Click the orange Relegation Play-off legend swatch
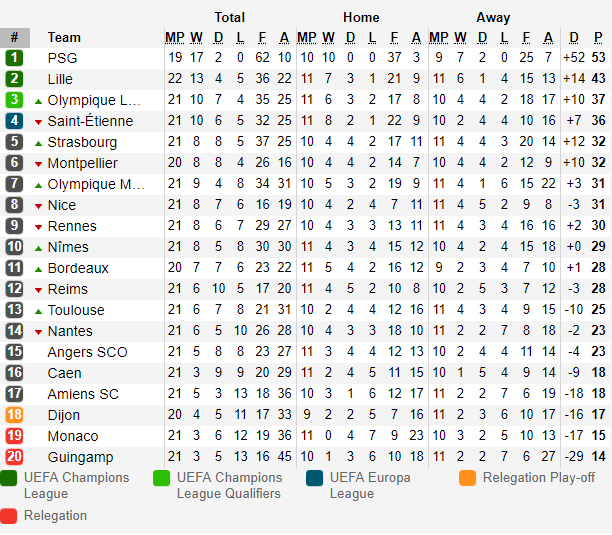 [468, 478]
